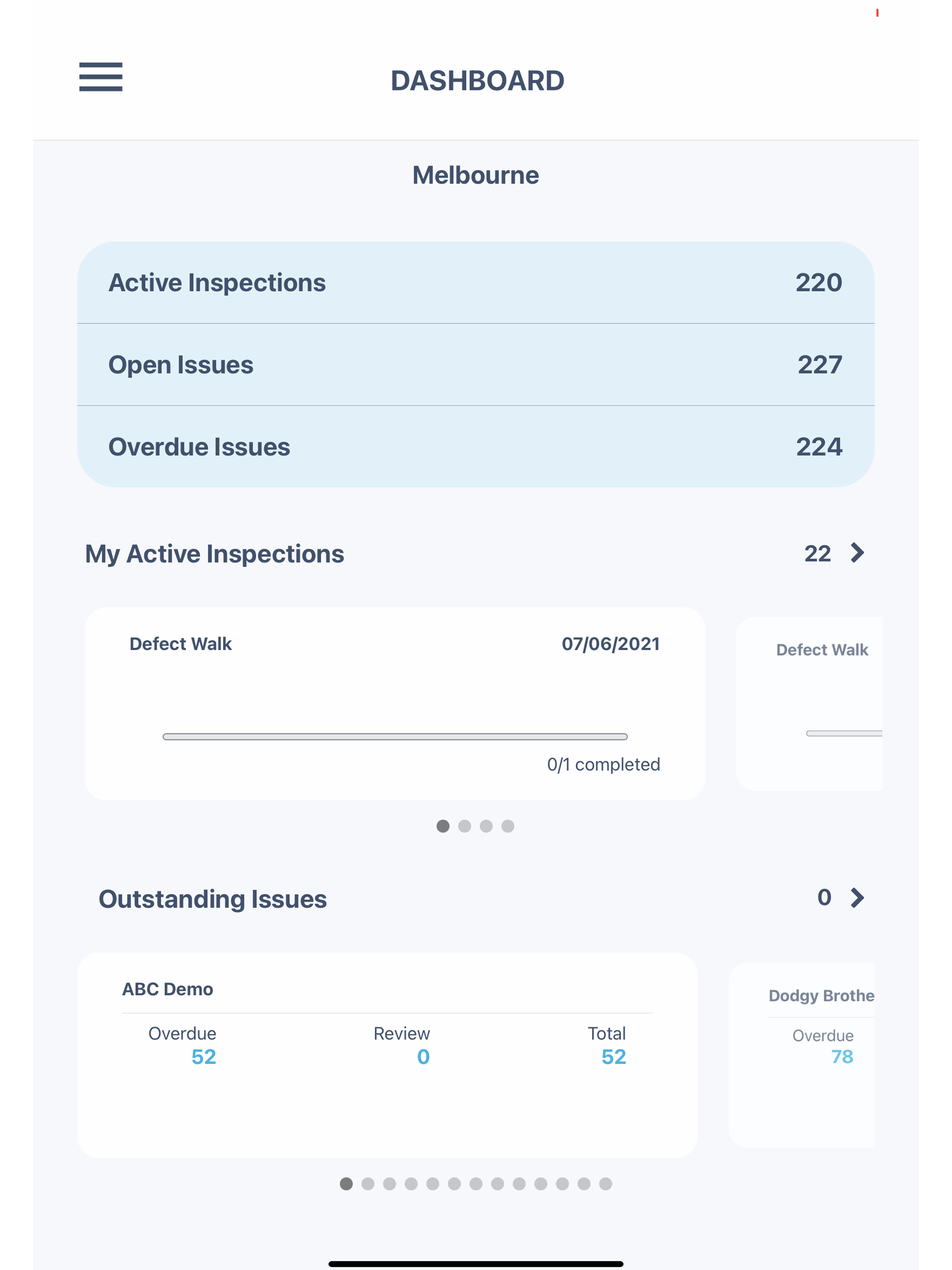The image size is (952, 1270).
Task: Select the third carousel dot under inspections
Action: 486,826
